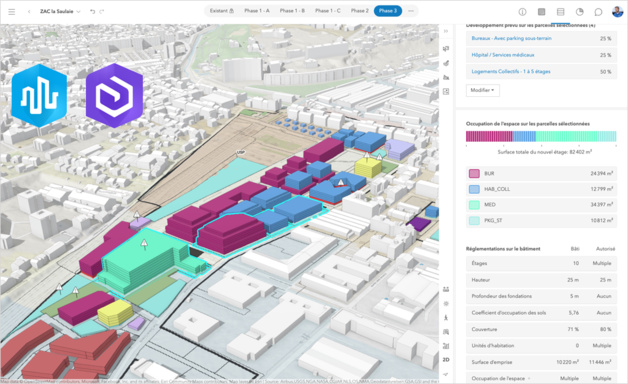Collapse the side panel with double chevron

[446, 31]
